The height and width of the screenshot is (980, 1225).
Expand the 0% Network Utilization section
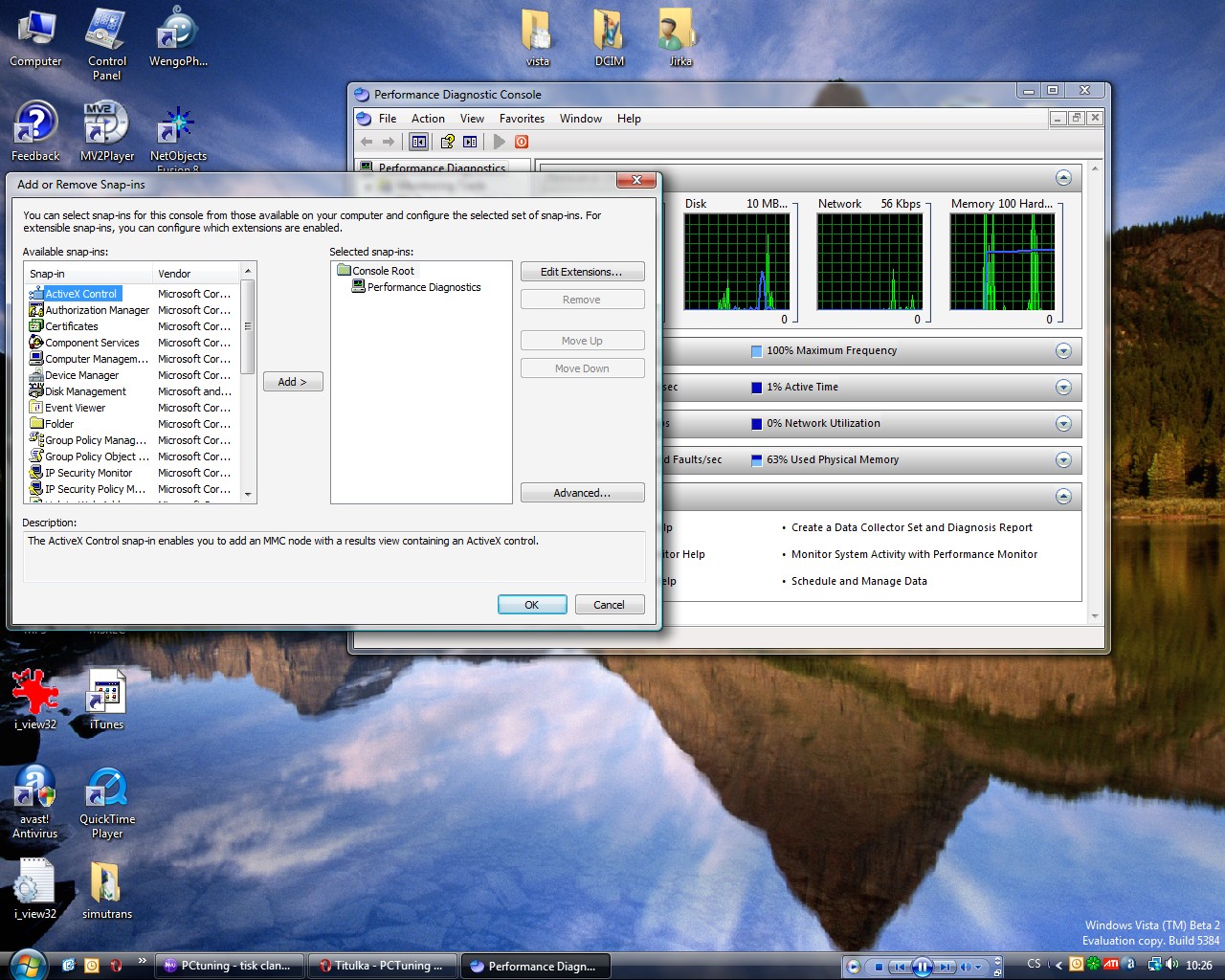(x=1063, y=424)
